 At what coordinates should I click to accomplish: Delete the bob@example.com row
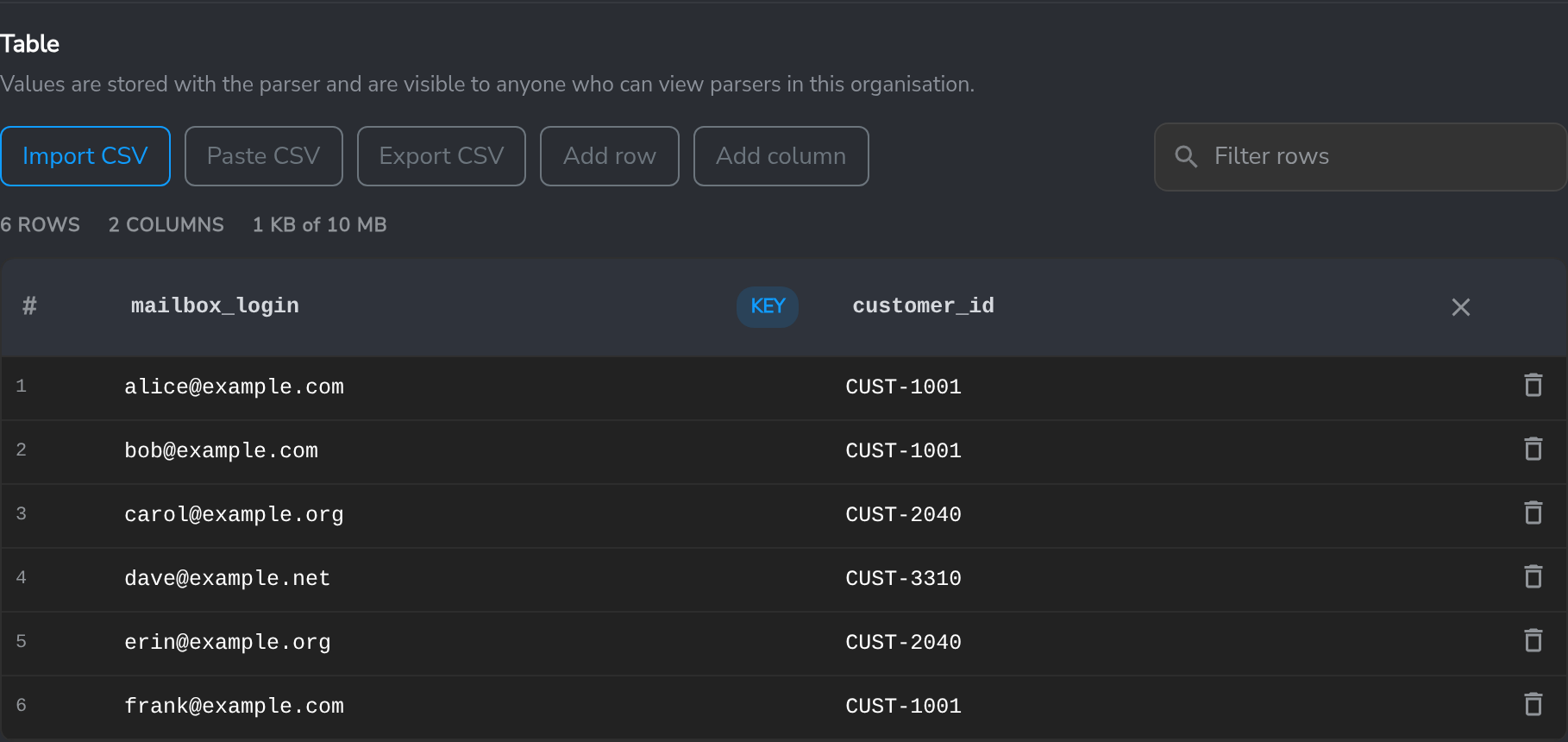point(1533,449)
